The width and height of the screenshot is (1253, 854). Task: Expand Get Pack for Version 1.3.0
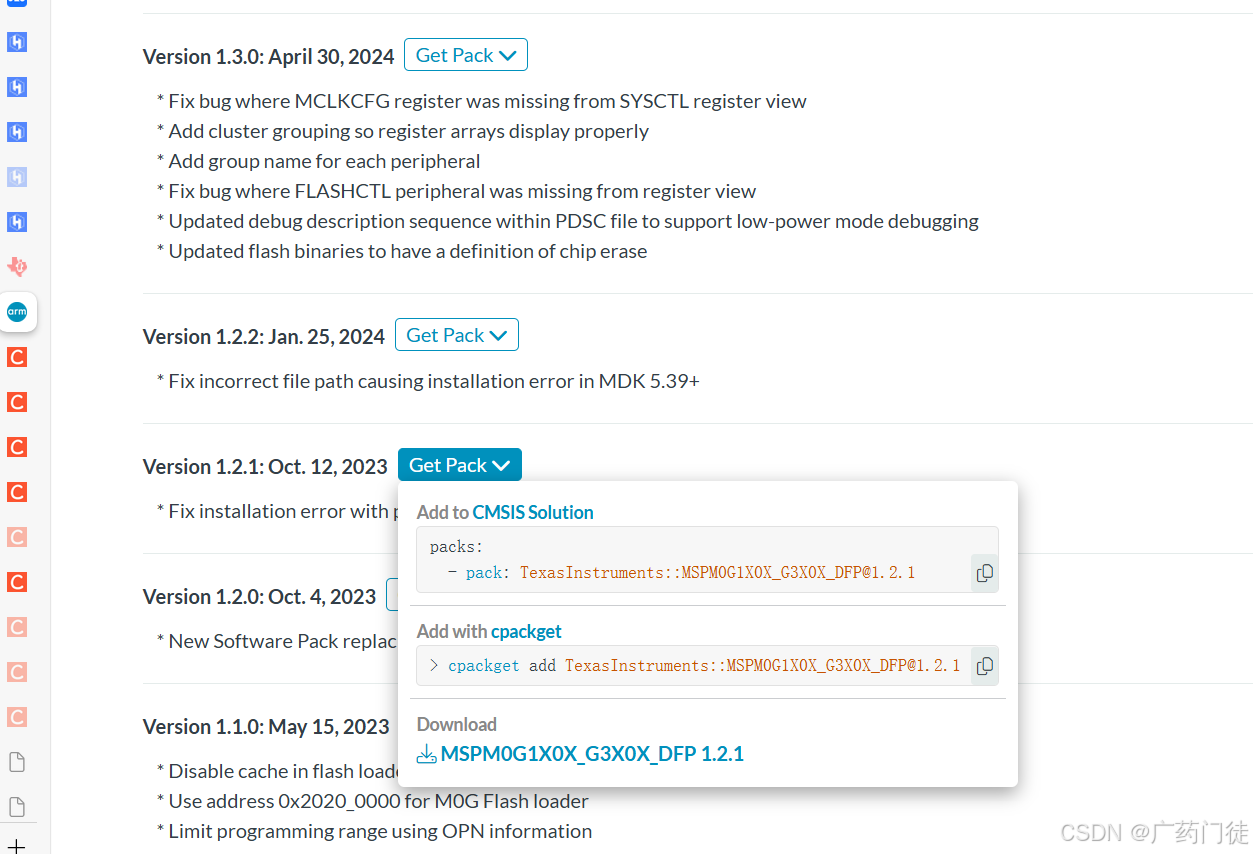click(x=466, y=55)
